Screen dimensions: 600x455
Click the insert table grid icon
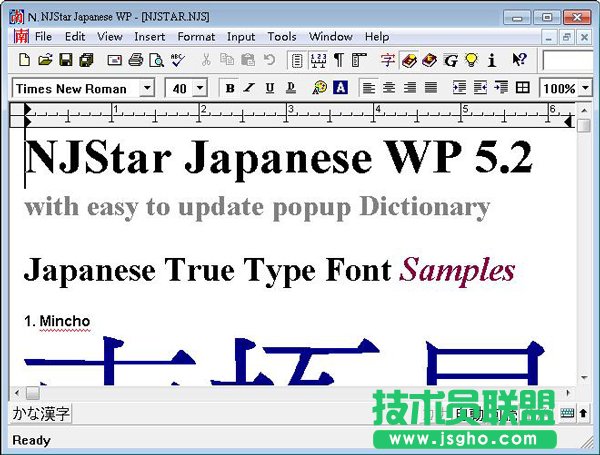tap(522, 88)
